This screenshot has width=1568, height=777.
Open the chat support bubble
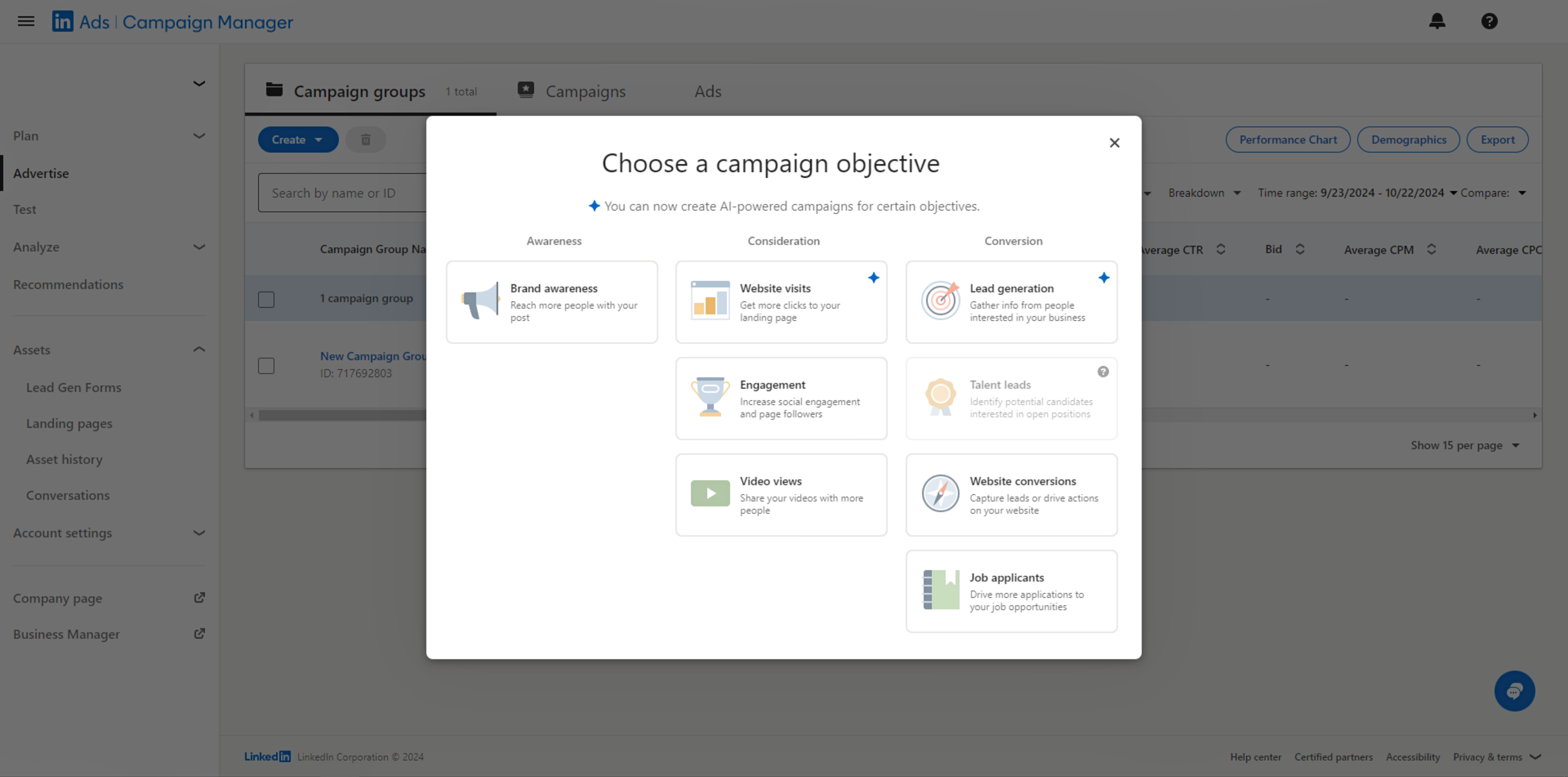(1514, 691)
